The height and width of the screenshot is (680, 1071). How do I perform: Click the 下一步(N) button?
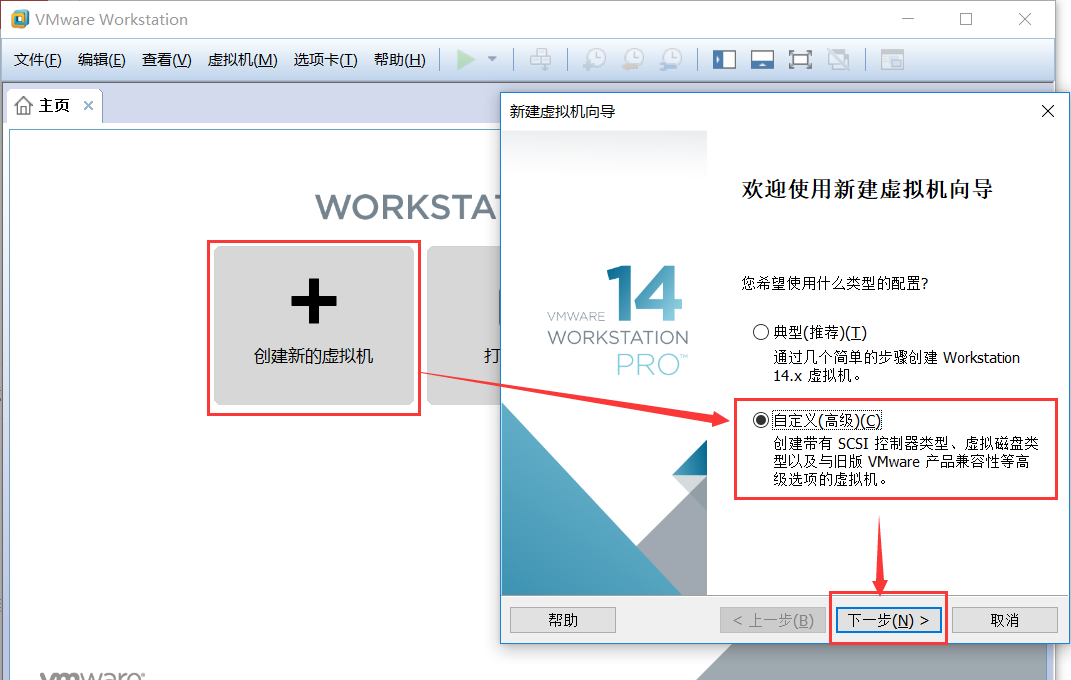(x=889, y=620)
